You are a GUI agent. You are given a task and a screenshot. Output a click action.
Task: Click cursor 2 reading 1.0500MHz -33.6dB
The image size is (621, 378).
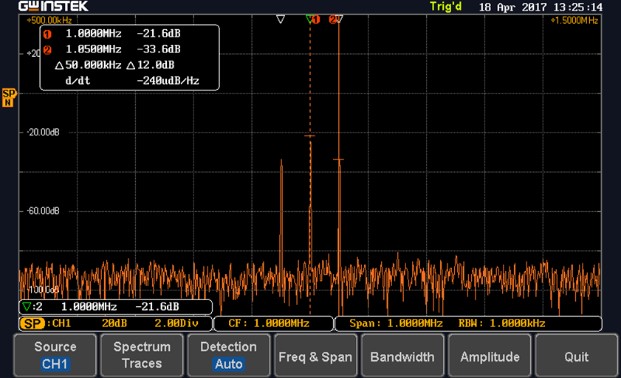coord(123,50)
